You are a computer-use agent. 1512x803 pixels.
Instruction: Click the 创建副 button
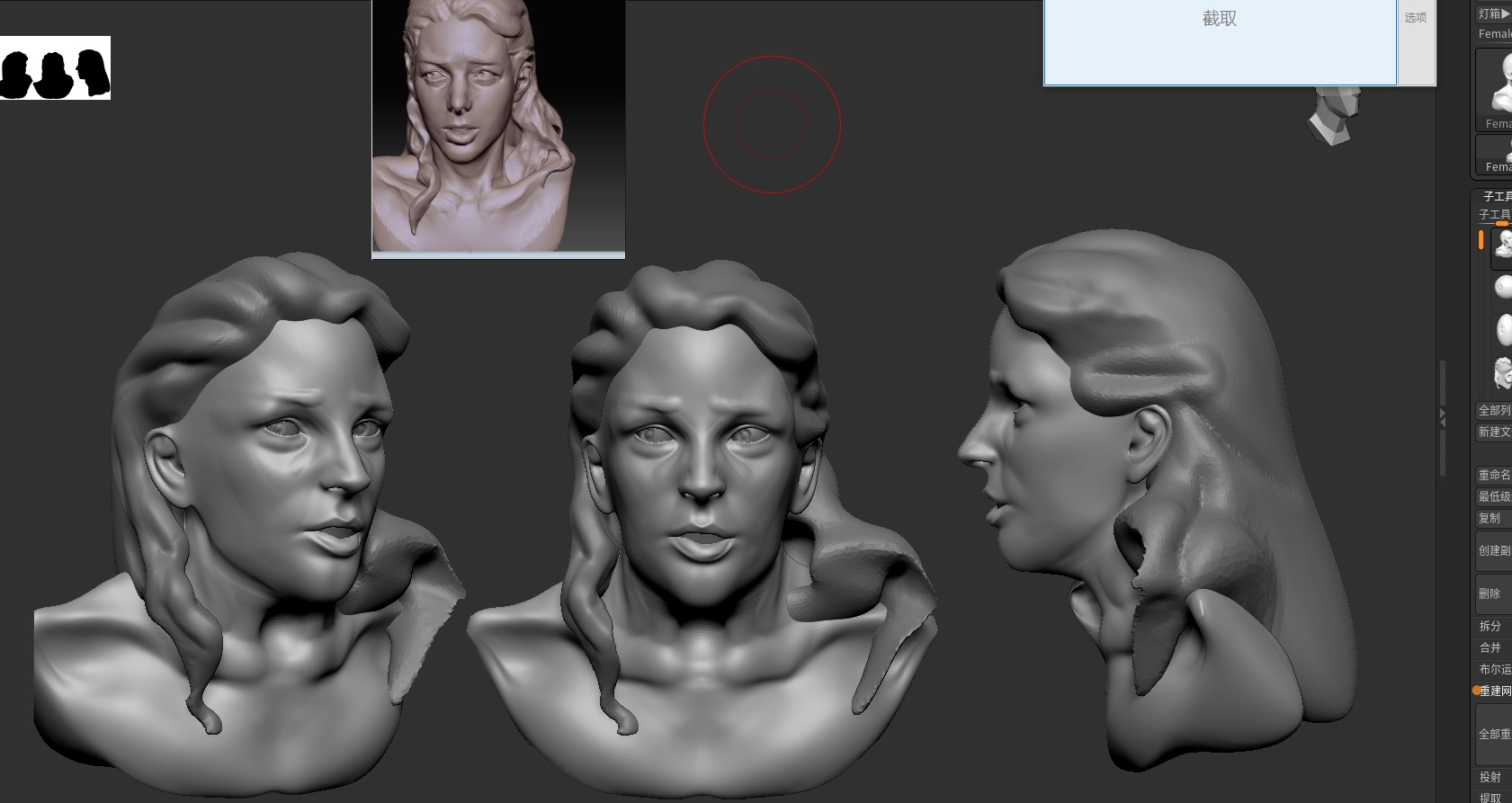(x=1494, y=550)
